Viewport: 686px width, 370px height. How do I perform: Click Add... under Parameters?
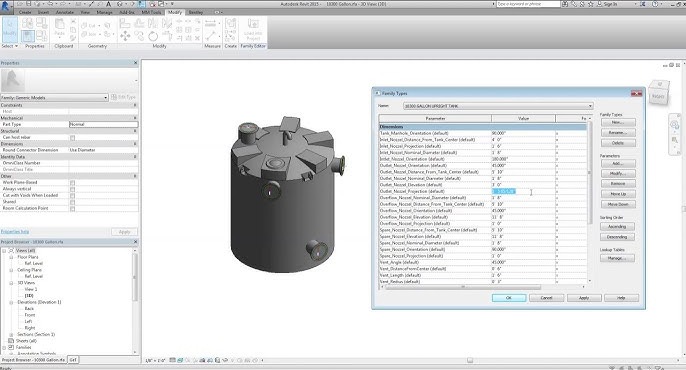[x=618, y=163]
